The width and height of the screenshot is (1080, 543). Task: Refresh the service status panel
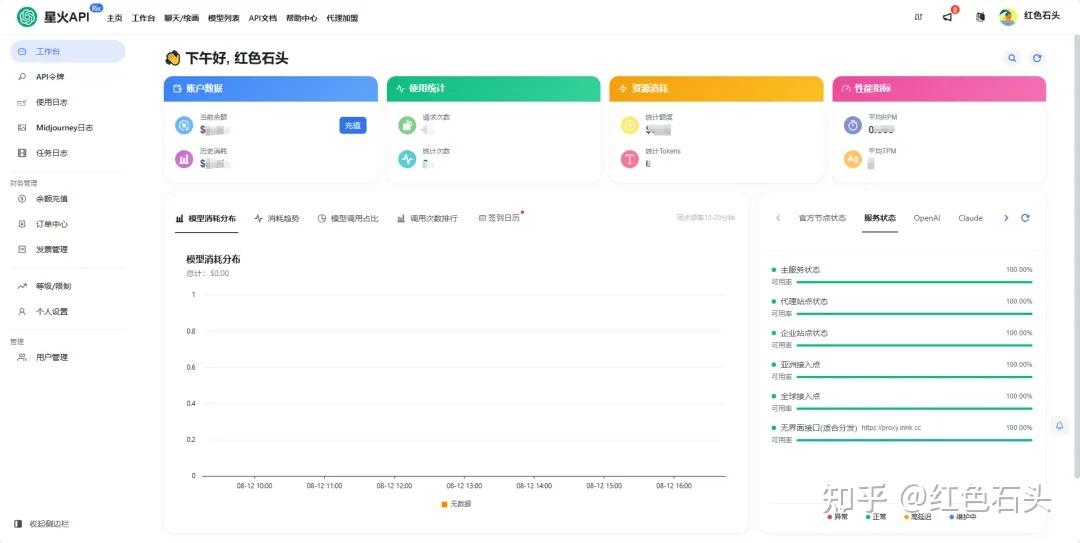coord(1025,218)
